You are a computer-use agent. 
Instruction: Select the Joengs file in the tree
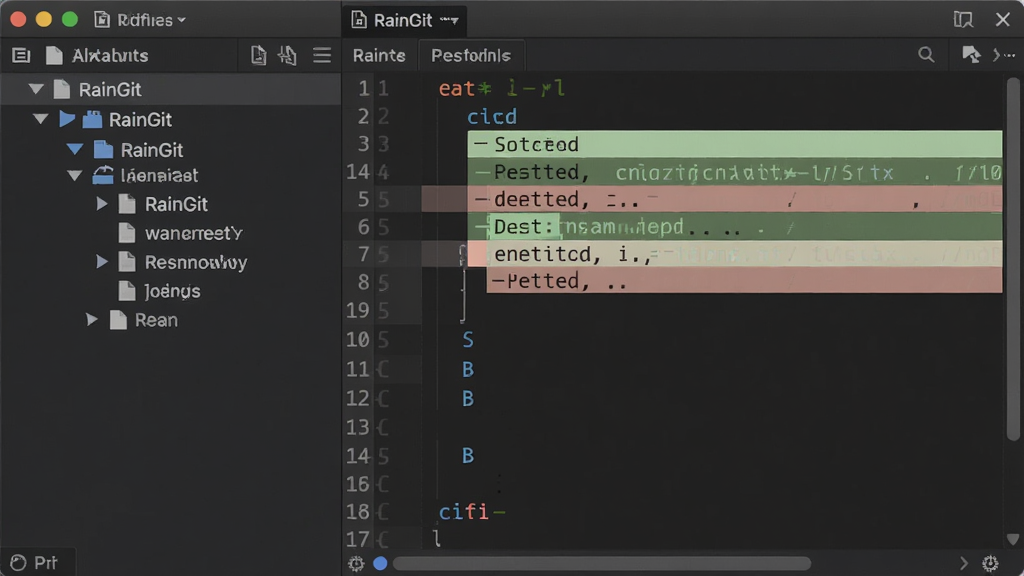(x=172, y=291)
